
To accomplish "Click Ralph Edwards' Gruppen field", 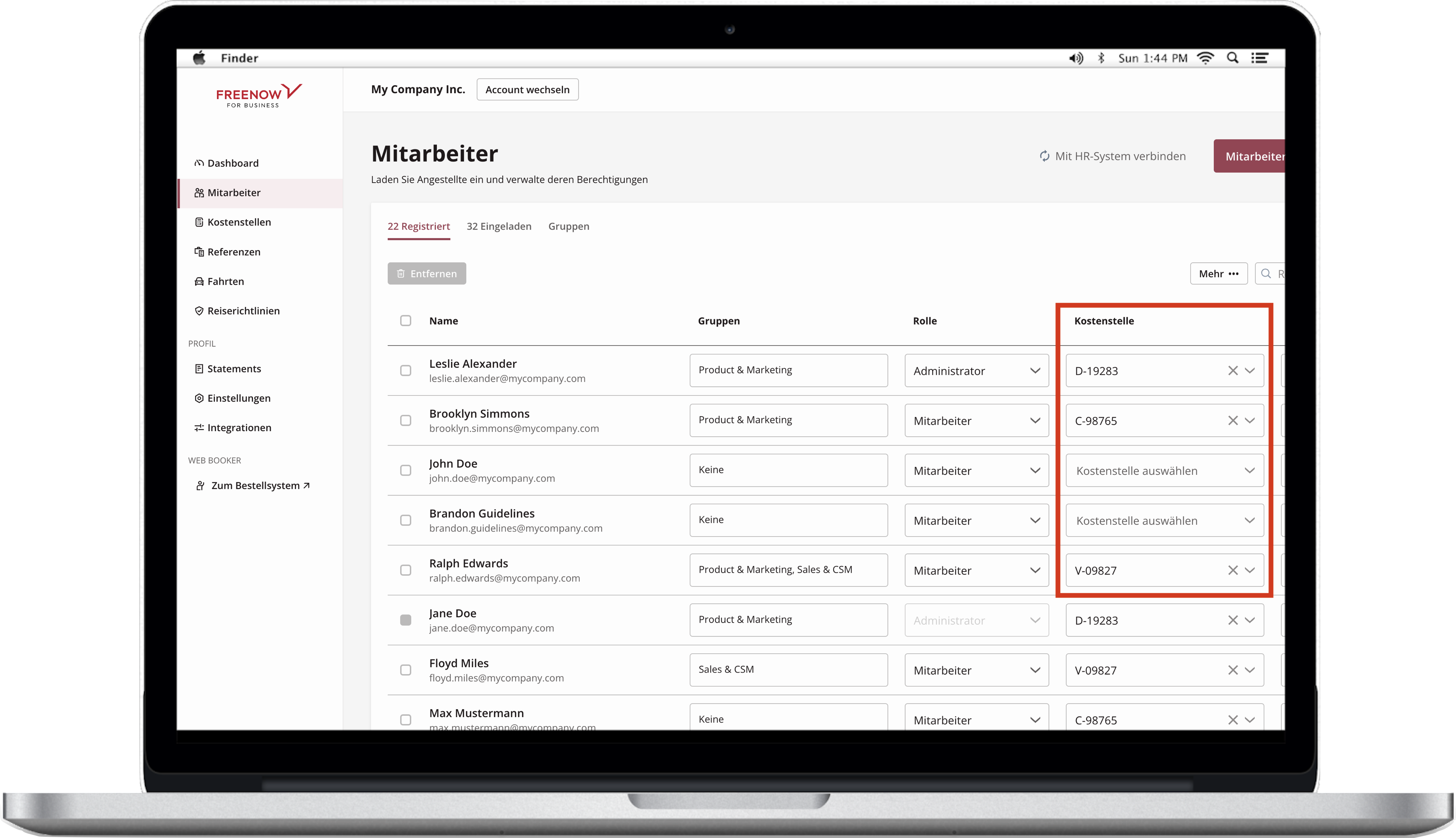I will click(788, 571).
